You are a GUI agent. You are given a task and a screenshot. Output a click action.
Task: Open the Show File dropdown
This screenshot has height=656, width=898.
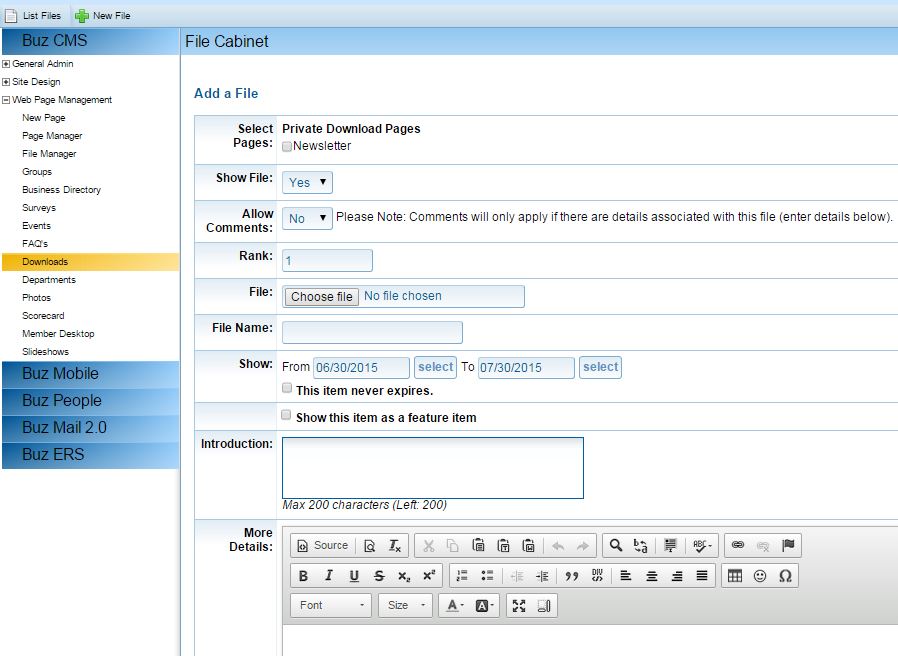click(307, 183)
